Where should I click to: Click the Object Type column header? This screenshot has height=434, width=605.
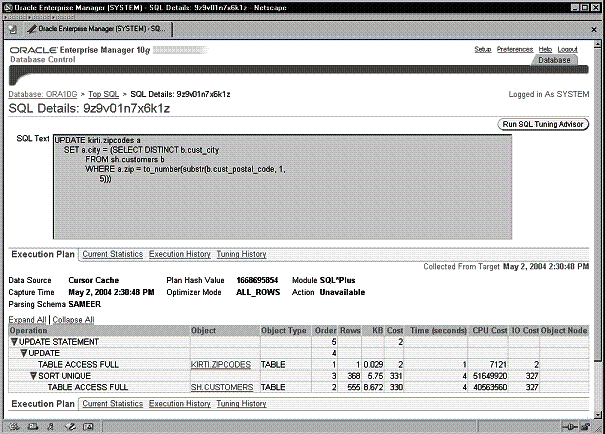[x=284, y=331]
